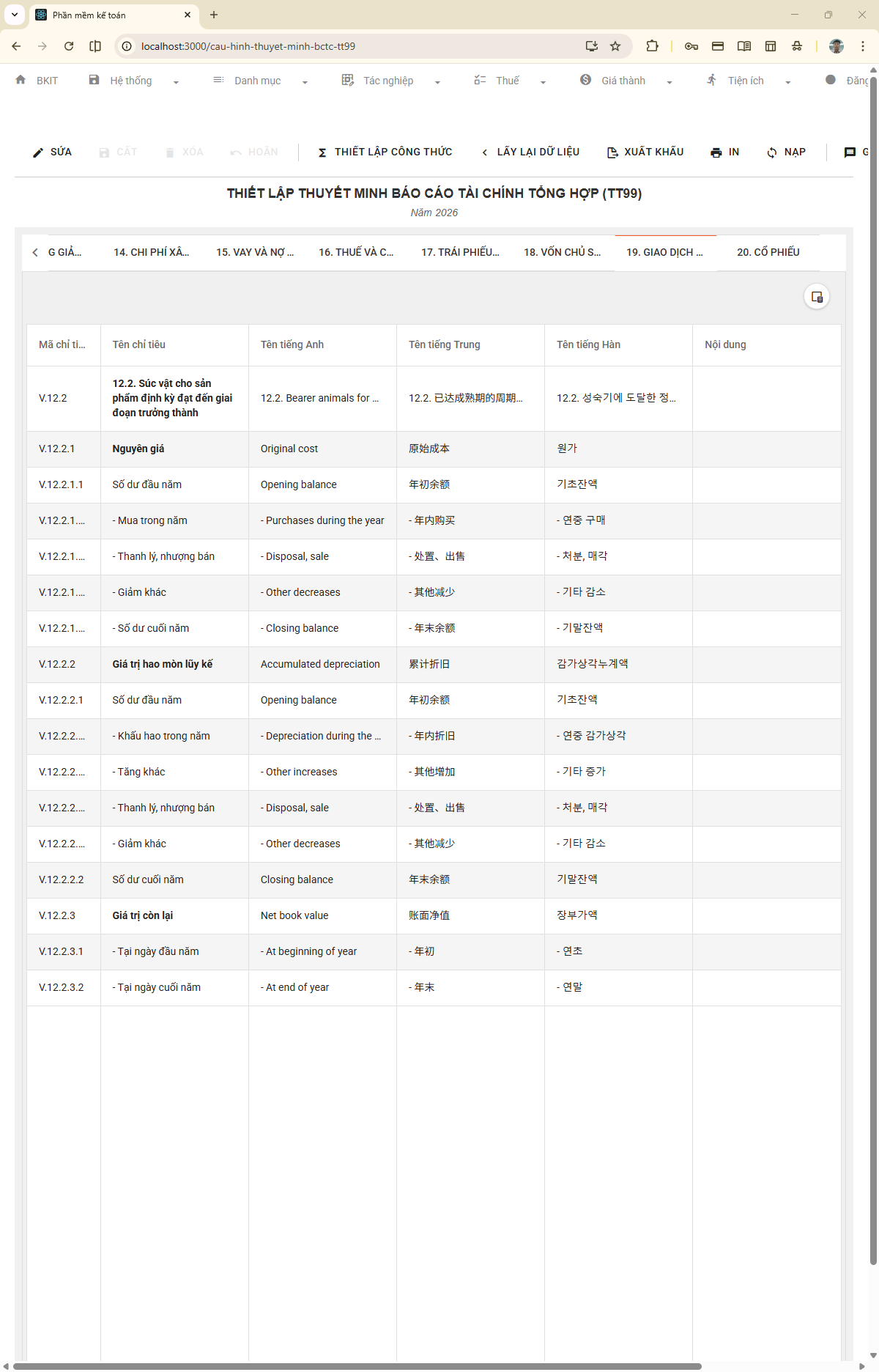Click the column settings icon above table
This screenshot has width=879, height=1372.
point(817,297)
